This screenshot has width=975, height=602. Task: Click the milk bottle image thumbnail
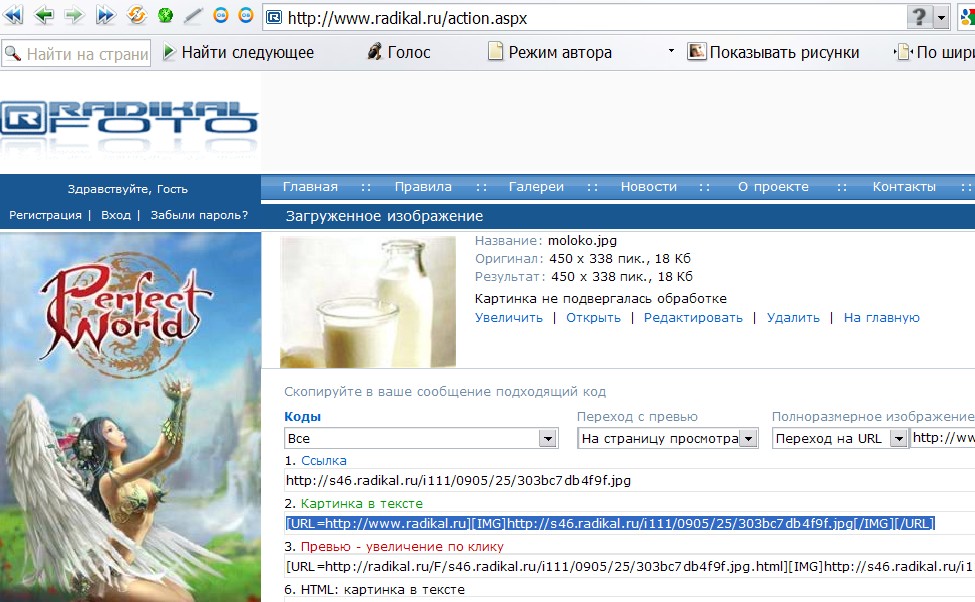(368, 302)
